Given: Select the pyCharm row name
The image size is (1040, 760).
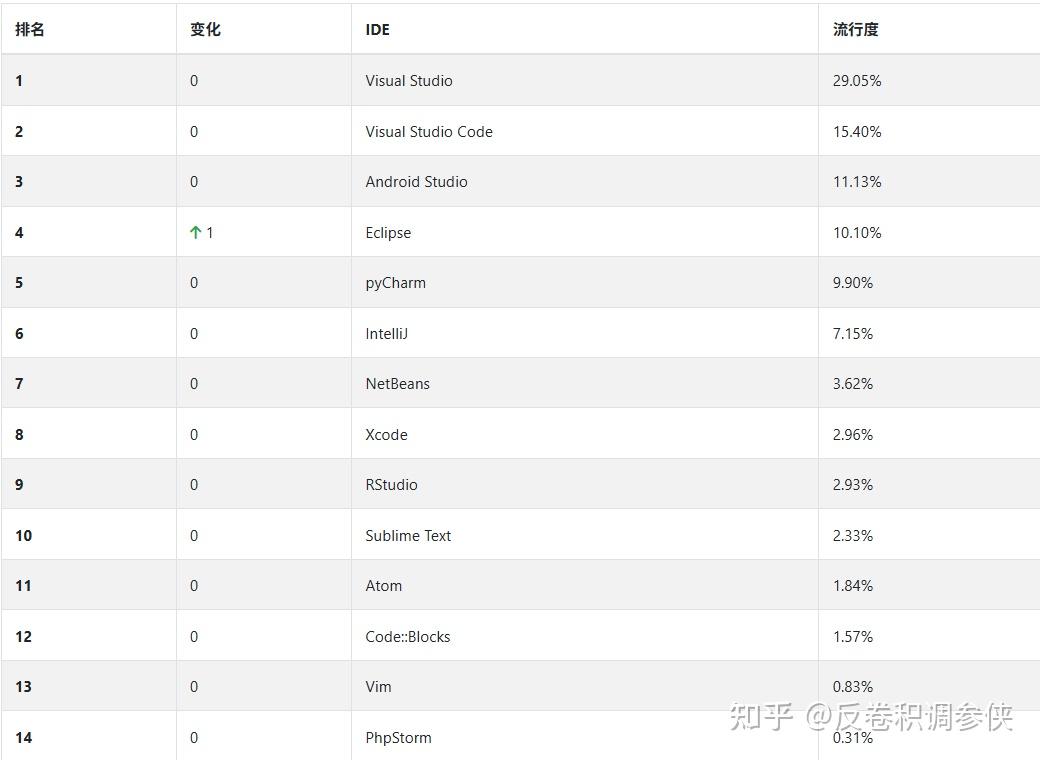Looking at the screenshot, I should 395,283.
